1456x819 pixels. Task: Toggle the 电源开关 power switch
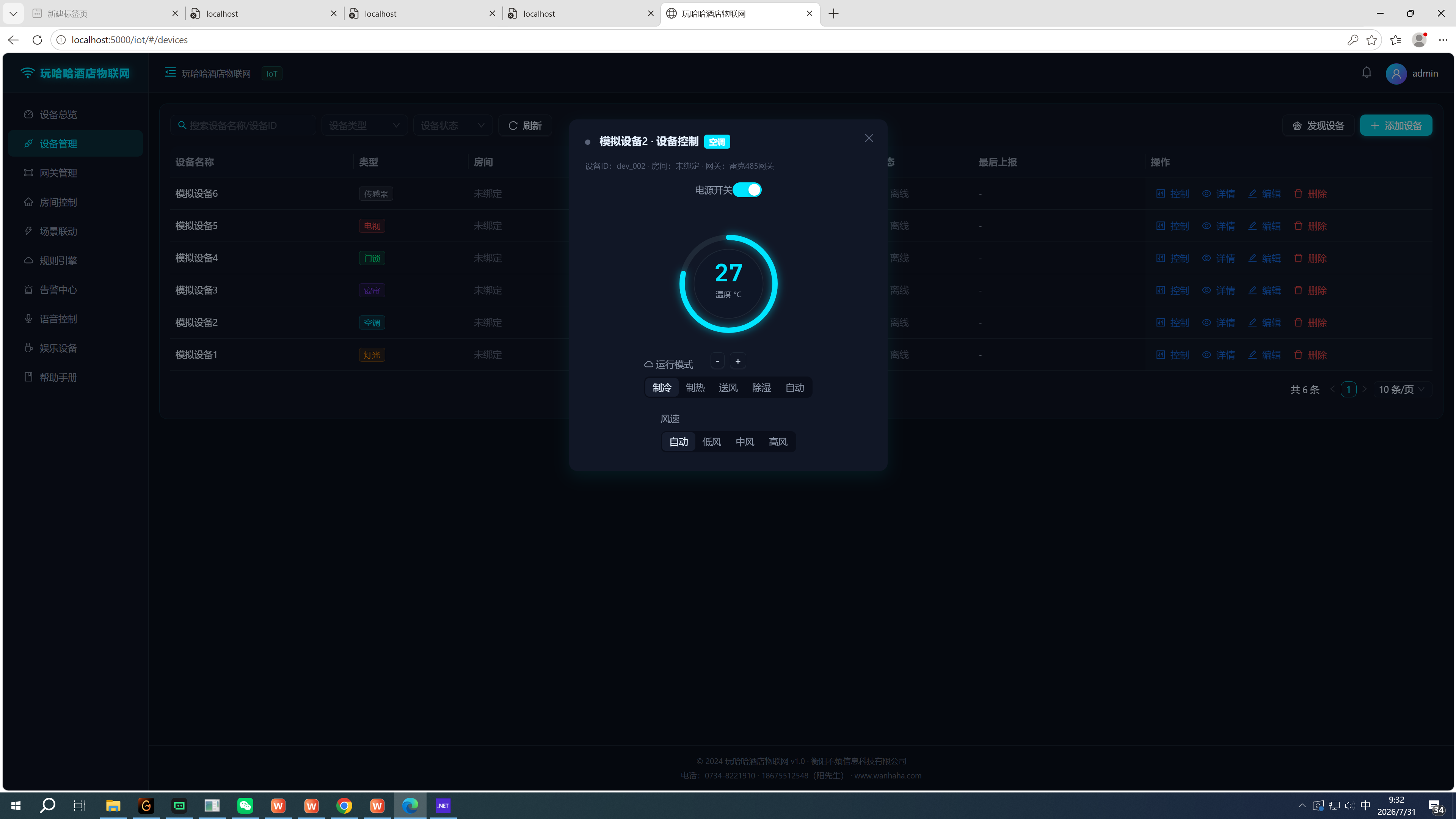[x=747, y=190]
